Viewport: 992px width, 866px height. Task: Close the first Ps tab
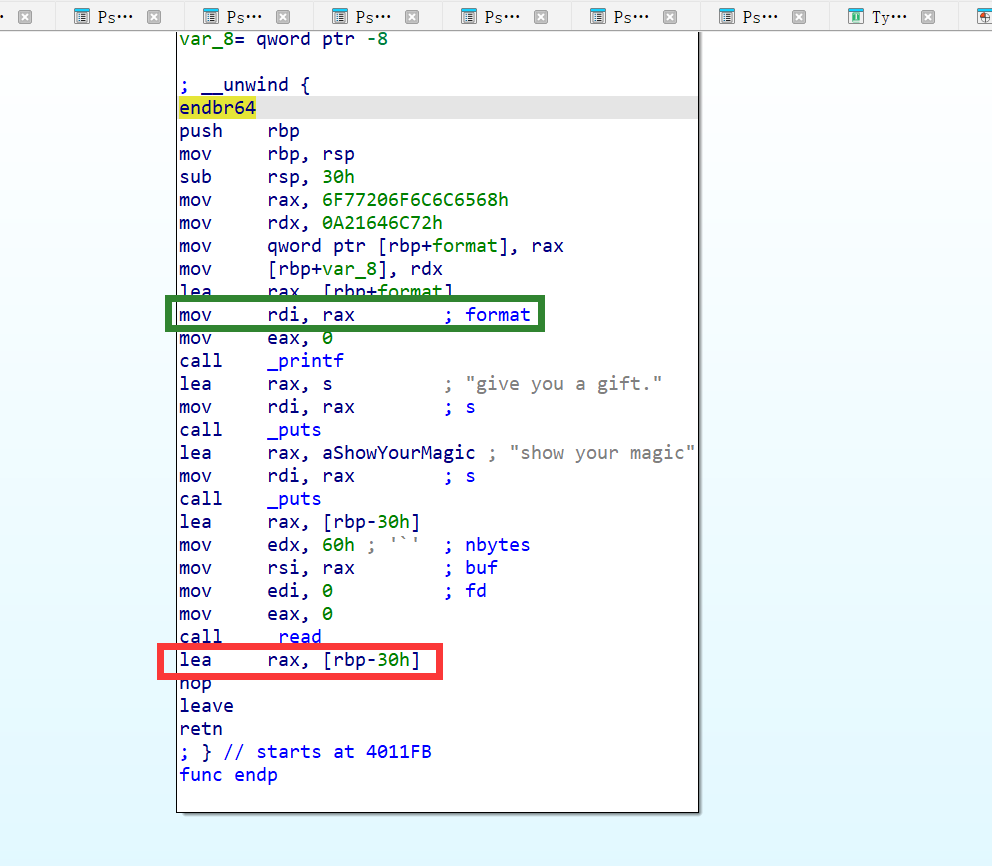coord(154,17)
